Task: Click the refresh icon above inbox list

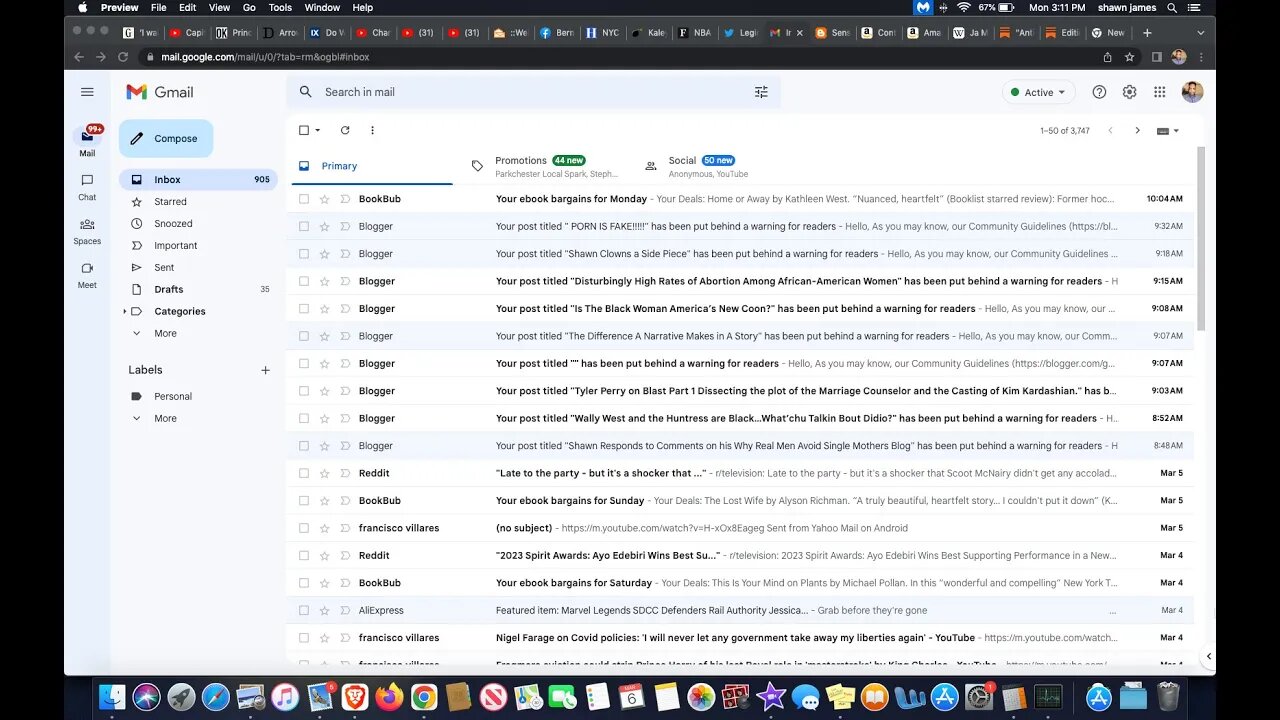Action: pos(345,130)
